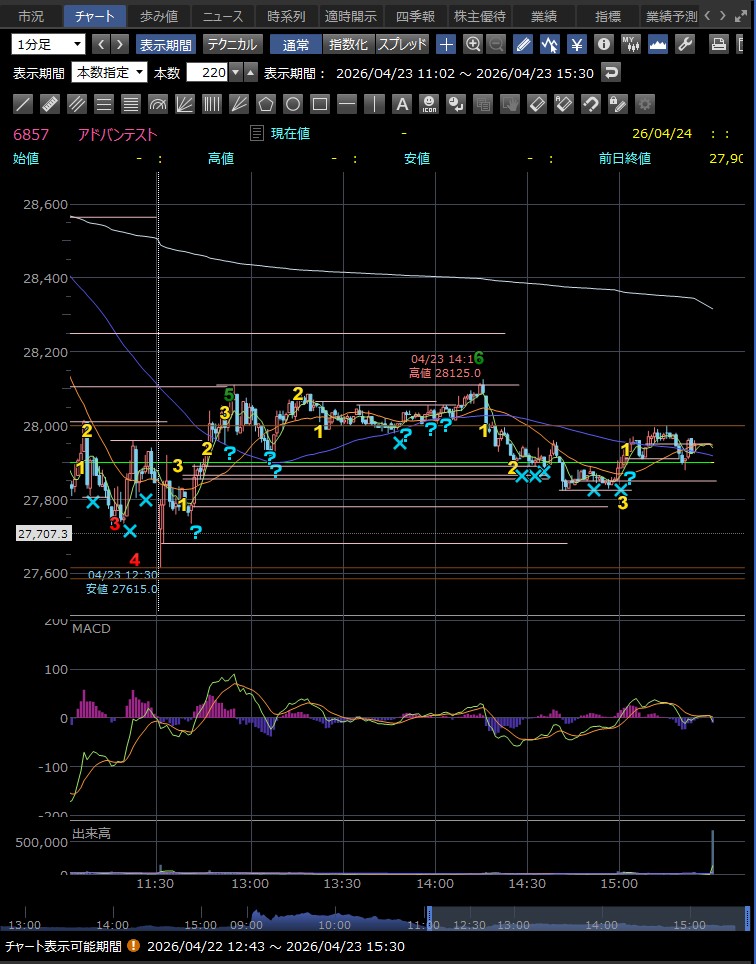This screenshot has width=756, height=964.
Task: Select the trend line drawing tool
Action: click(x=24, y=104)
